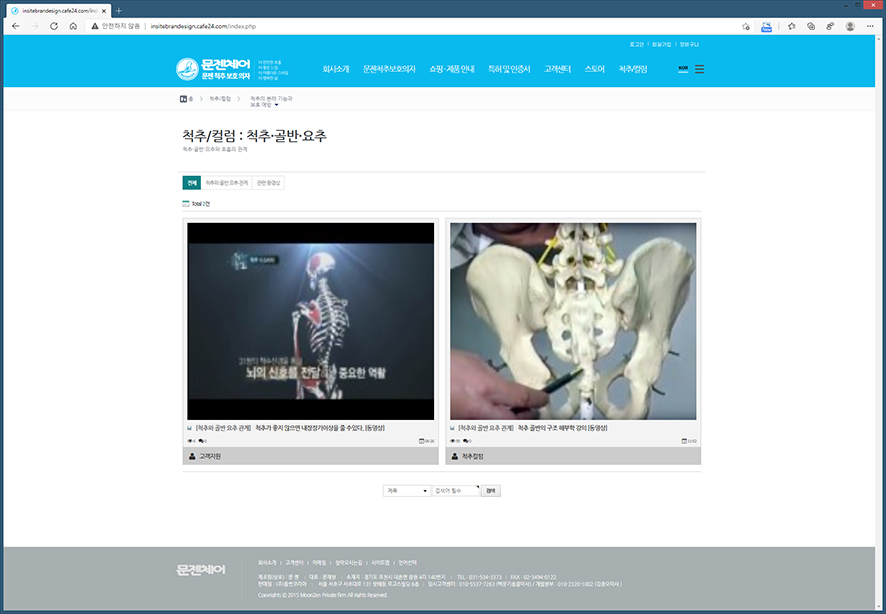Open the hamburger menu in the header

coord(699,69)
